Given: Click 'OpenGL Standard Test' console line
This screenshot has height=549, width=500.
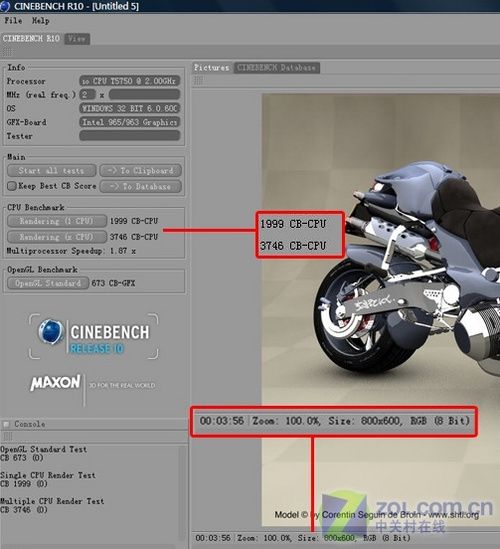Looking at the screenshot, I should tap(43, 449).
